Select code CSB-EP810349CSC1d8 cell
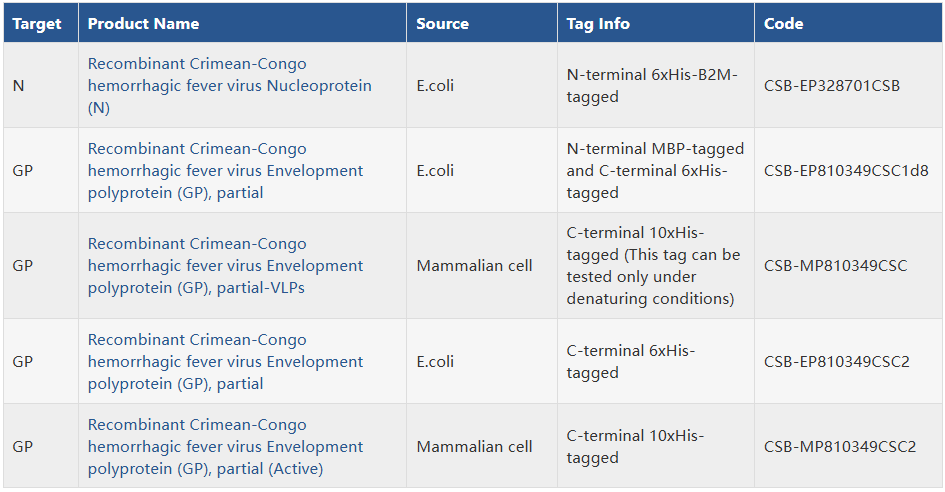This screenshot has width=945, height=492. click(846, 171)
